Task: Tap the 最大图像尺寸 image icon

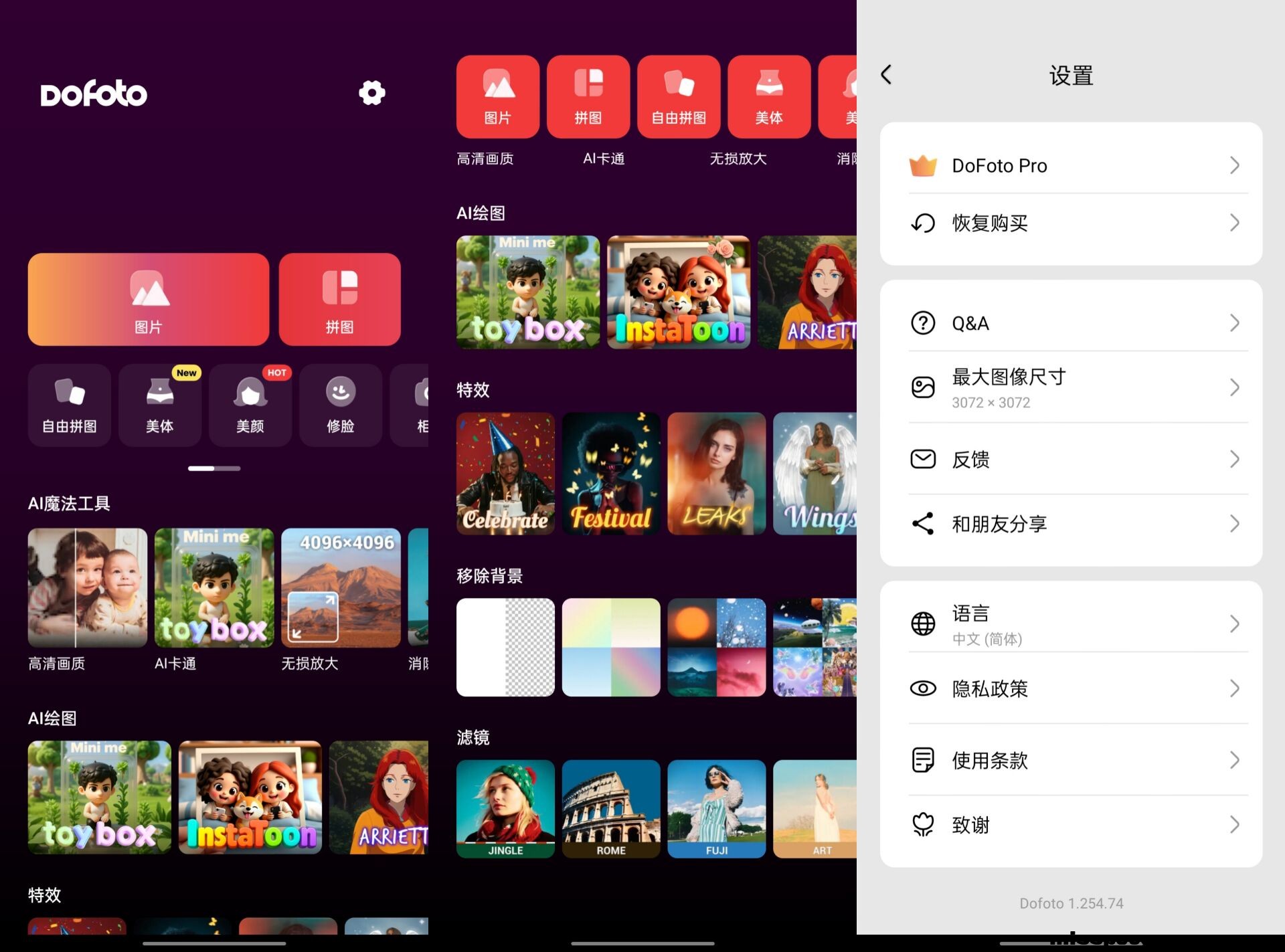Action: [923, 387]
